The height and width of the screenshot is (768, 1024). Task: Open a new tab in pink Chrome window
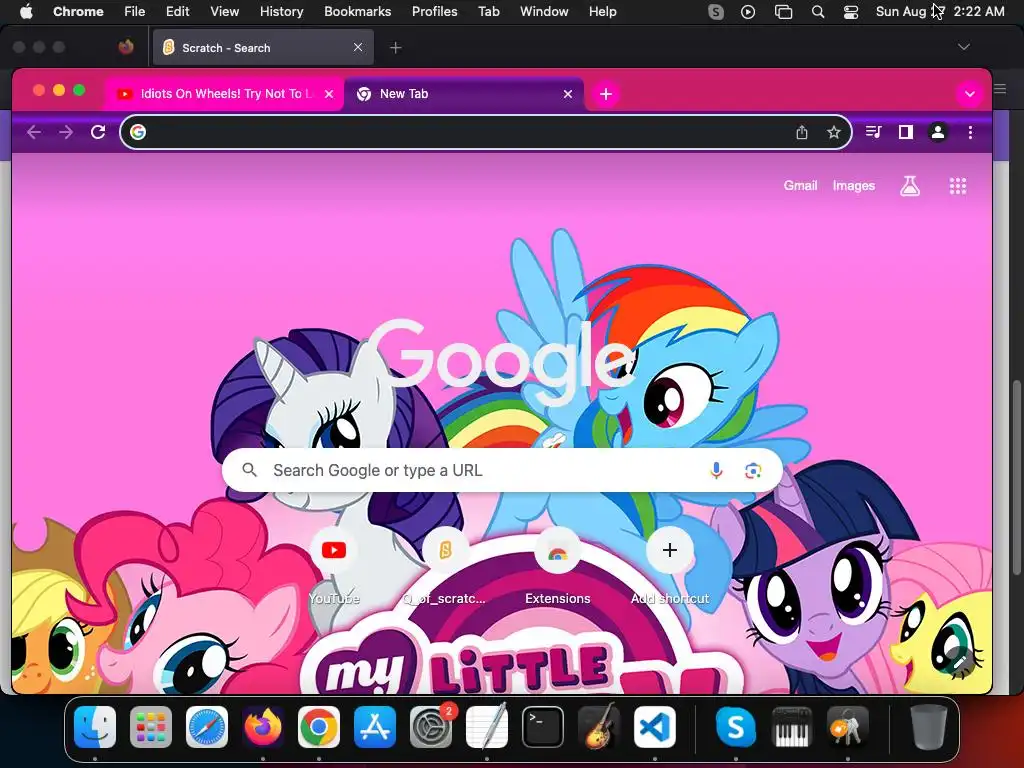pos(606,94)
